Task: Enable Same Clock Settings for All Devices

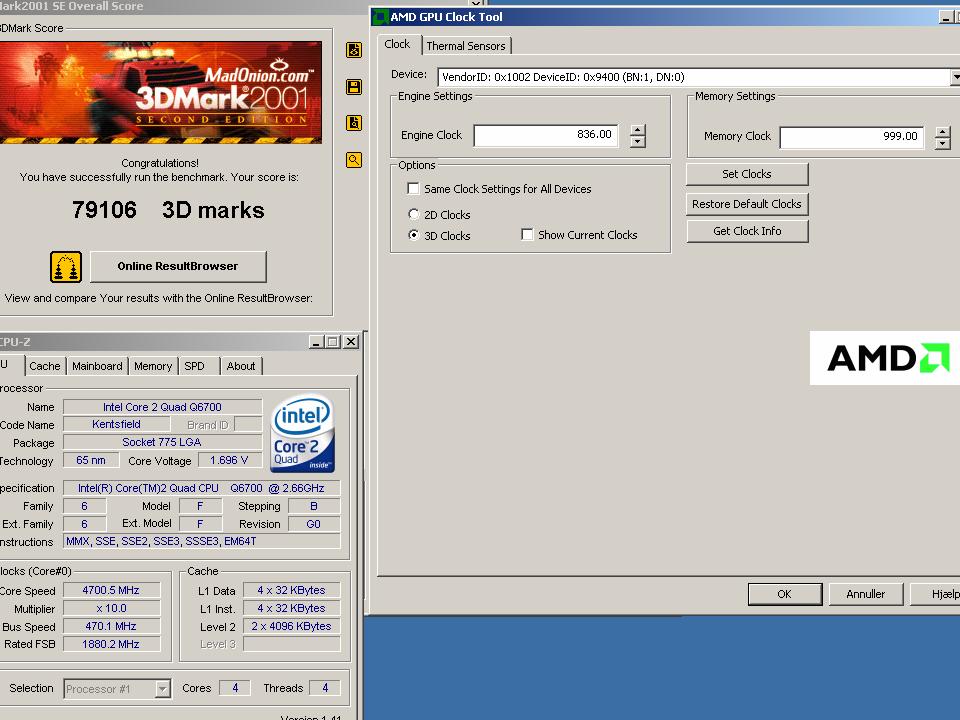Action: pyautogui.click(x=413, y=189)
